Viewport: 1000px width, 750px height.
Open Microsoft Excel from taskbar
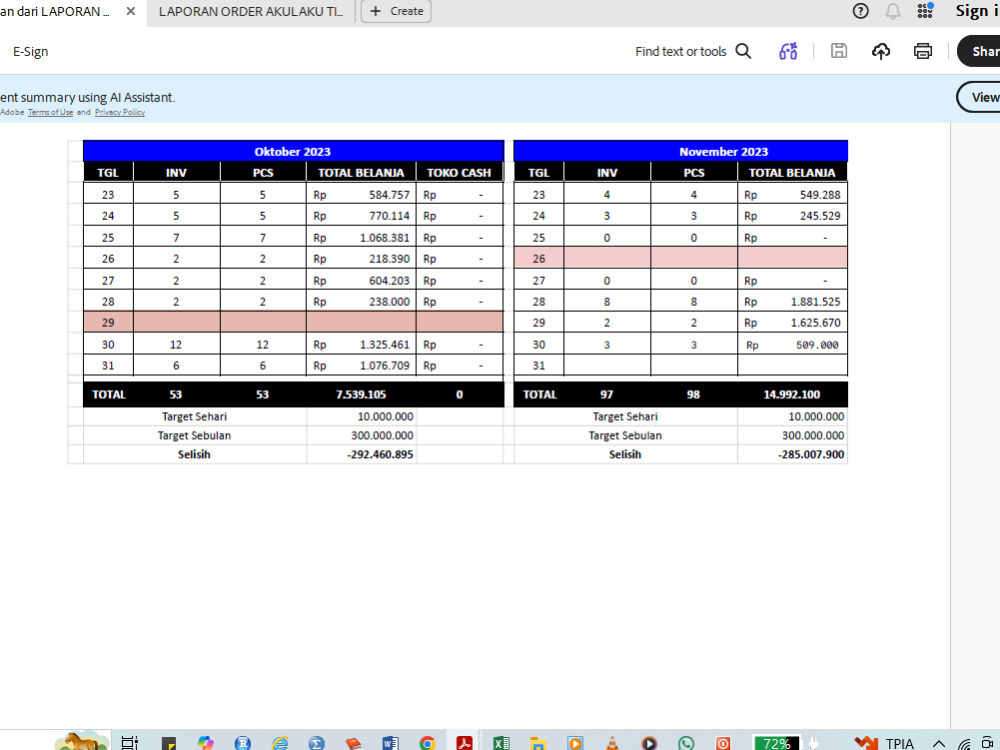pos(501,743)
